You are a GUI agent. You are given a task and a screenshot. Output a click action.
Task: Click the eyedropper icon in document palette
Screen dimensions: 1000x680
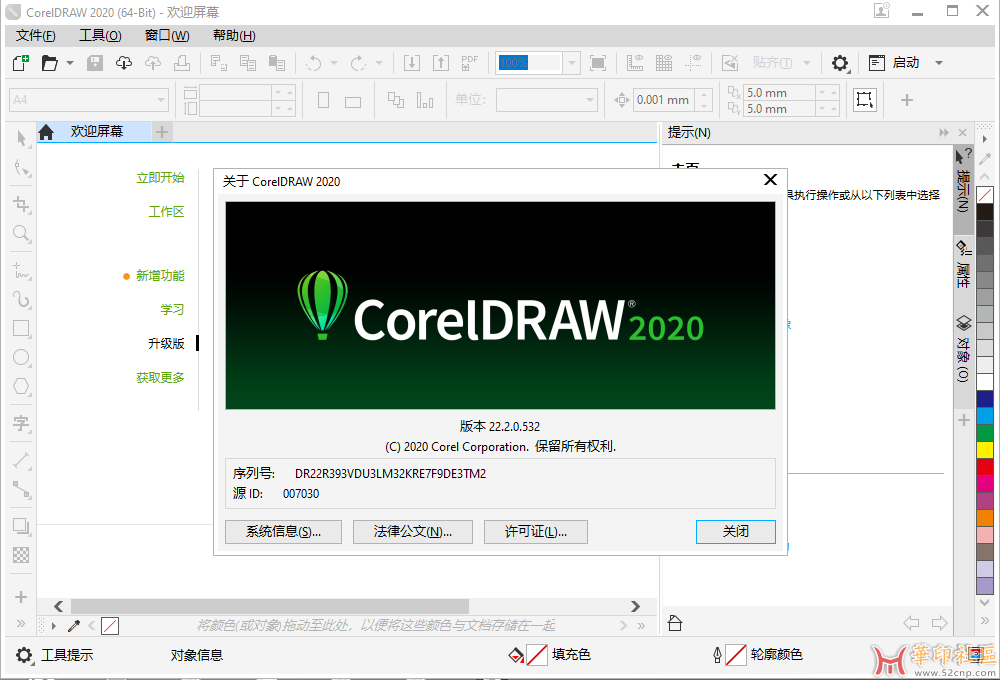pyautogui.click(x=74, y=626)
